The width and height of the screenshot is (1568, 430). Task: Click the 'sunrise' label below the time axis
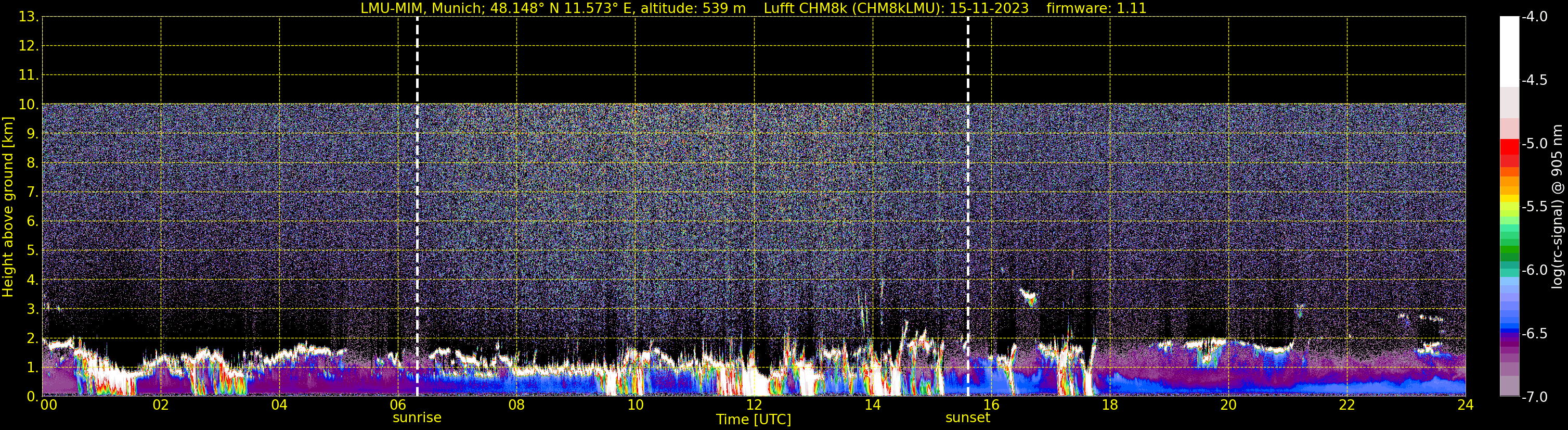click(x=417, y=418)
